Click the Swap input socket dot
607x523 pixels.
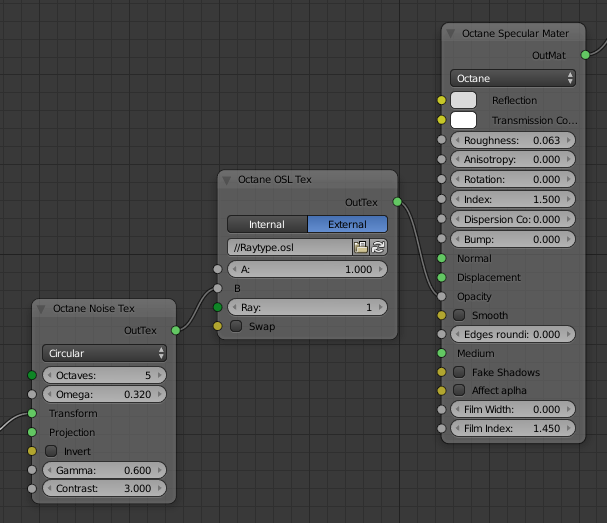pyautogui.click(x=217, y=326)
